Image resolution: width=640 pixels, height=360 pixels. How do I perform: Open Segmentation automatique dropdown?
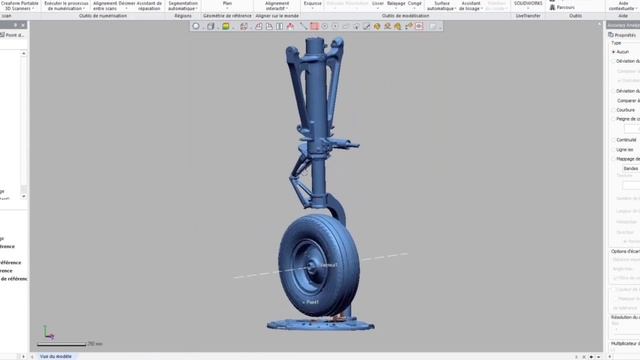point(183,5)
